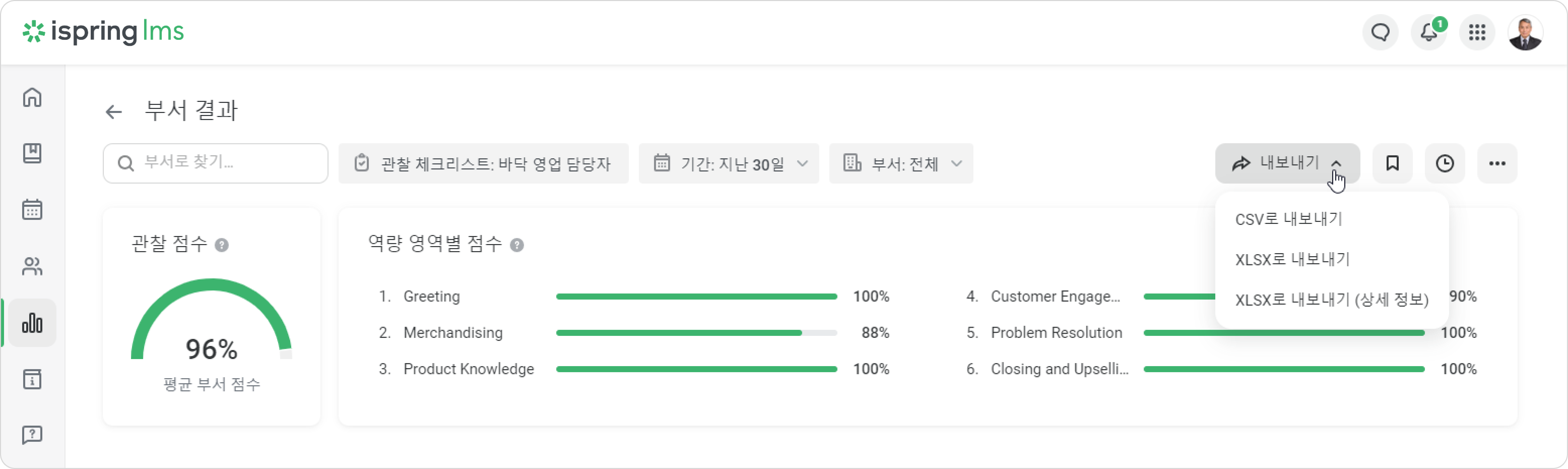
Task: Open the reports bar chart sidebar icon
Action: pyautogui.click(x=32, y=323)
